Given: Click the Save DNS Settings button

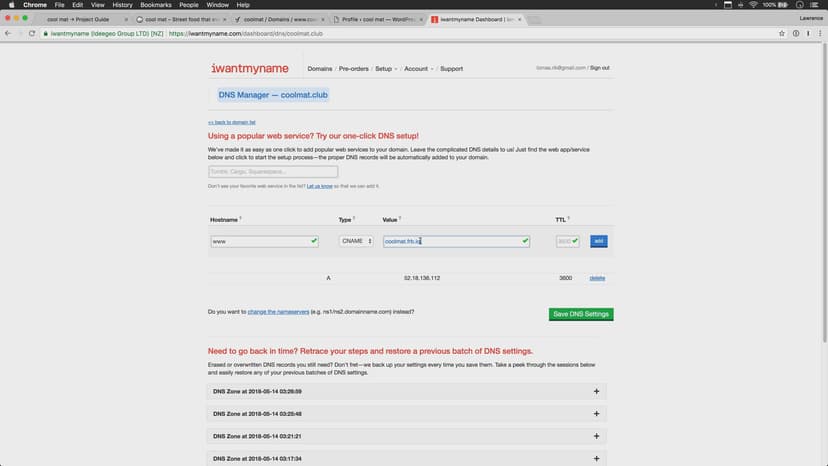Looking at the screenshot, I should (x=580, y=314).
